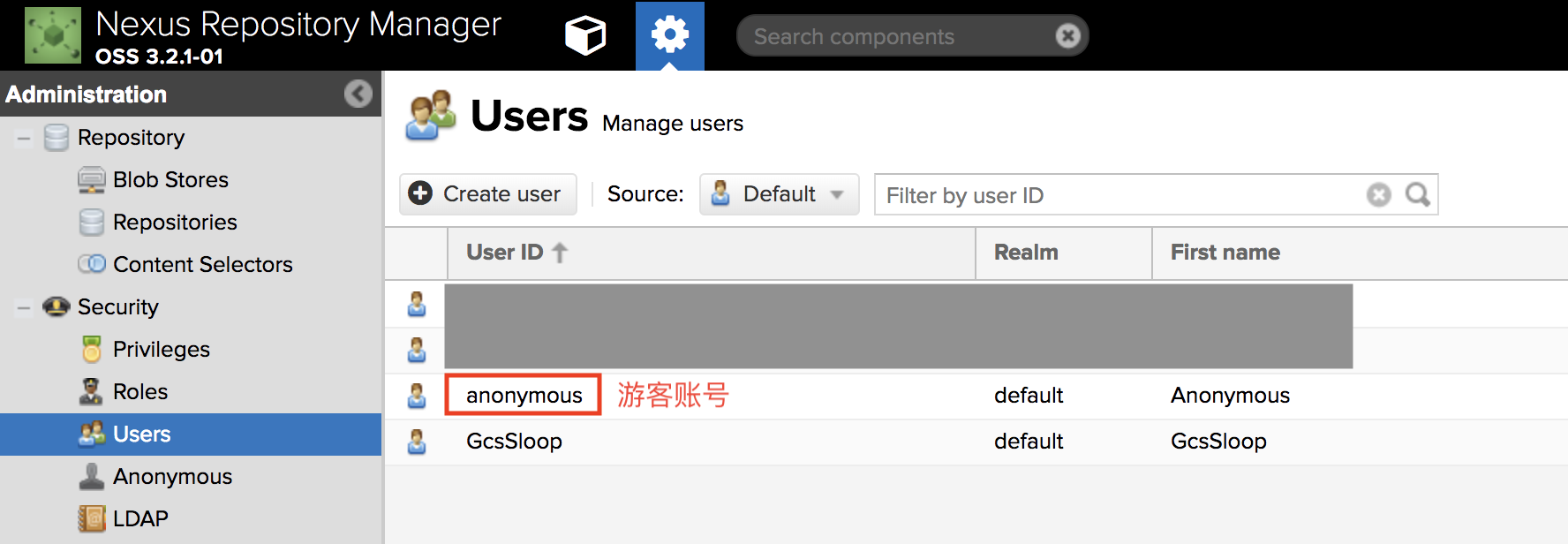
Task: Click the user icon for anonymous row
Action: click(417, 397)
